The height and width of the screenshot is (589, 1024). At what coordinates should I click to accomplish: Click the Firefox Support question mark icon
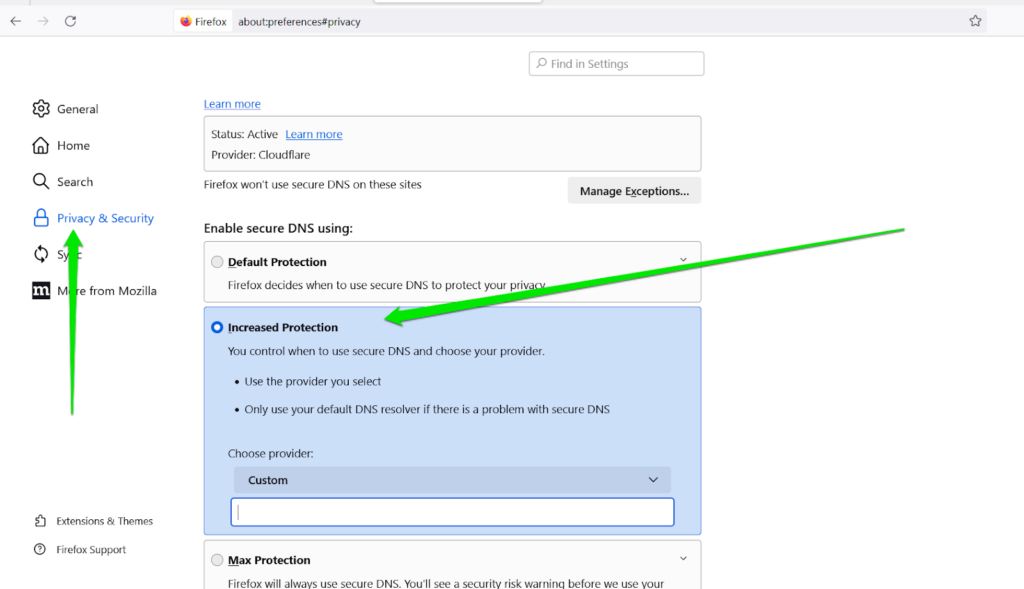pyautogui.click(x=41, y=549)
